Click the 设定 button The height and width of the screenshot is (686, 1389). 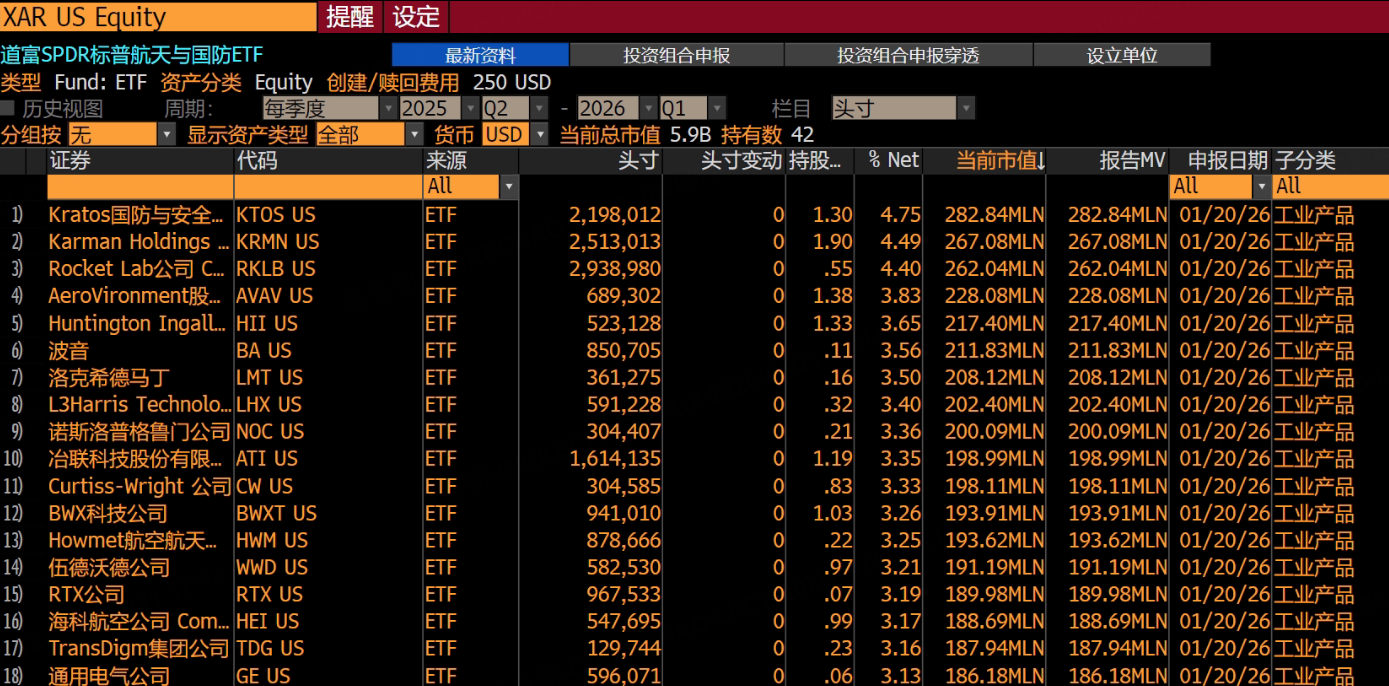pos(416,16)
